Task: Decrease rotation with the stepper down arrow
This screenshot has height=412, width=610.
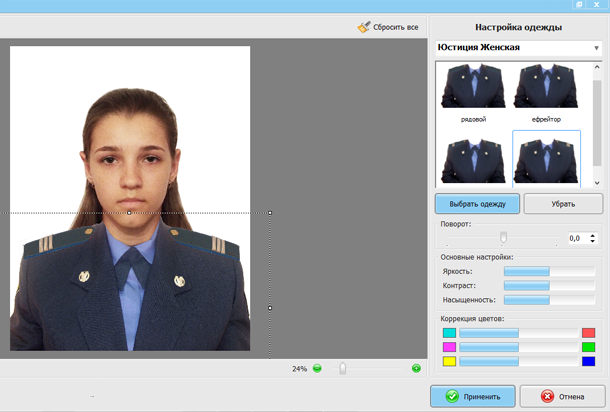Action: [592, 241]
